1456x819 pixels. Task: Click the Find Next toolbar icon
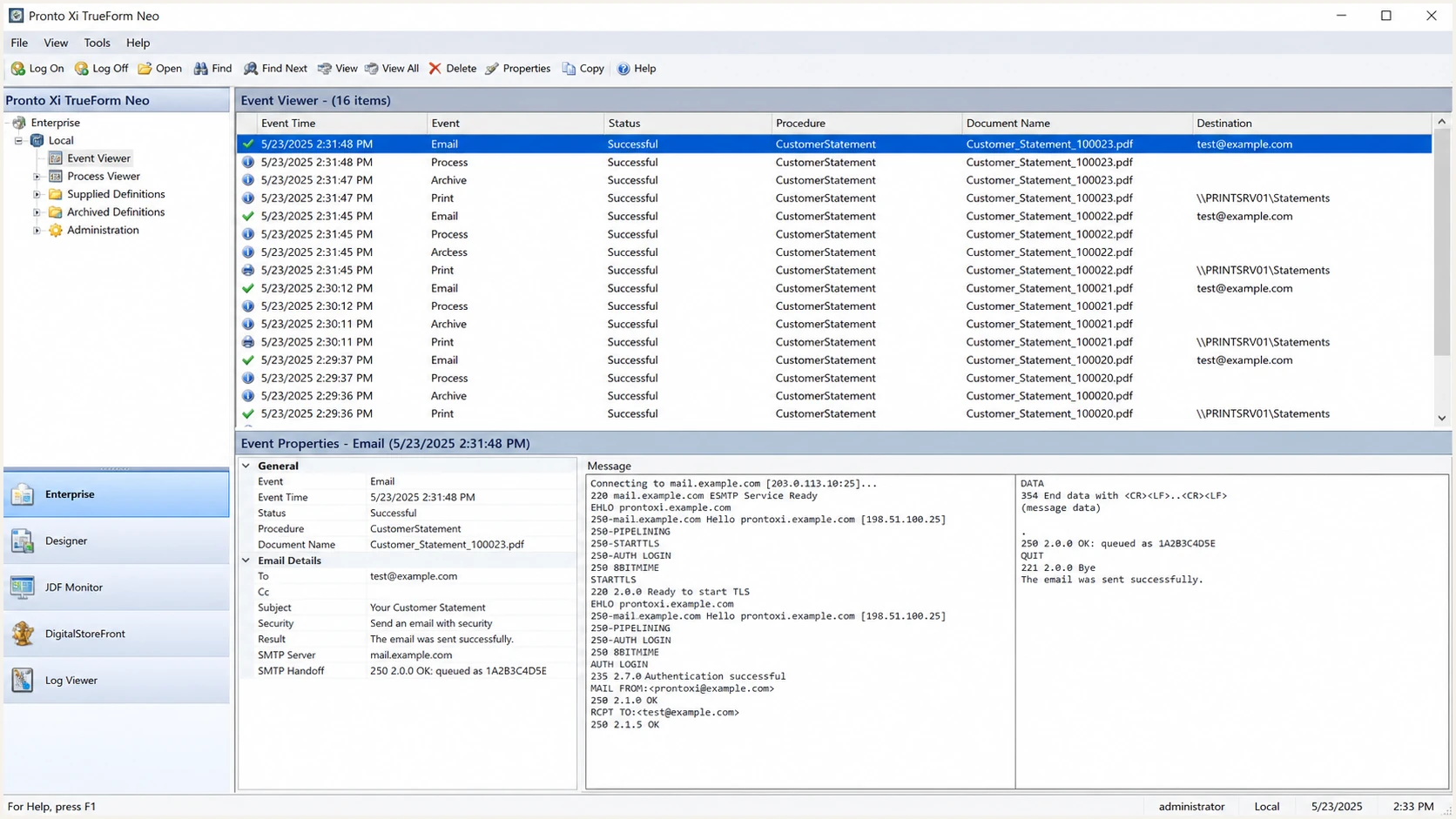coord(251,69)
